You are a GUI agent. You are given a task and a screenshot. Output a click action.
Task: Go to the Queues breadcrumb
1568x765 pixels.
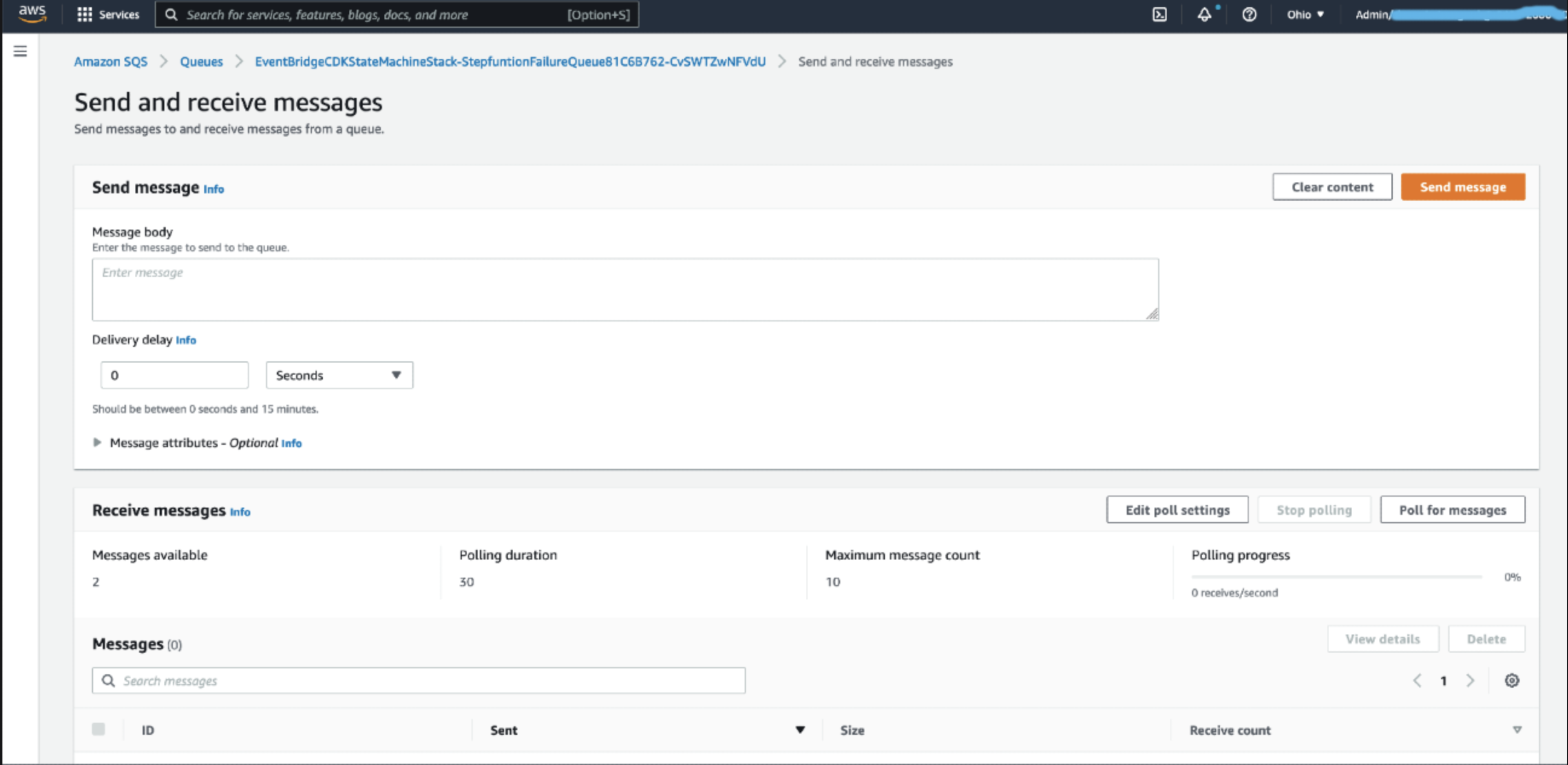(201, 62)
